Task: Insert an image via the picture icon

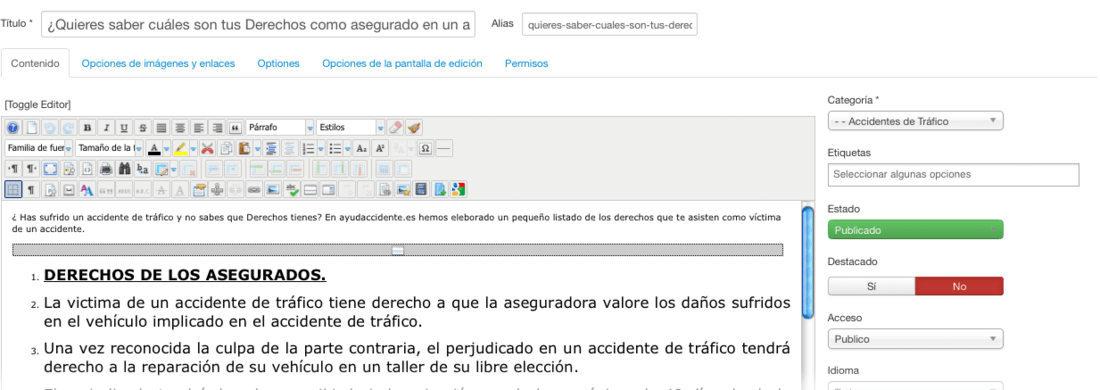Action: click(x=273, y=189)
